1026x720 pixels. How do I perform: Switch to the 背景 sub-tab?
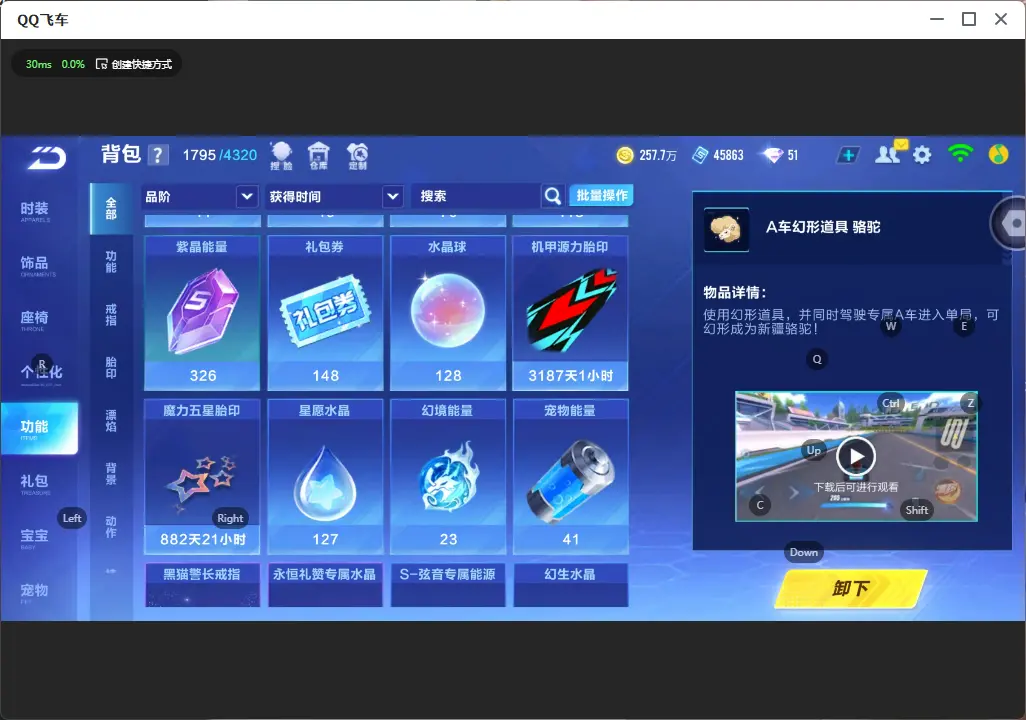point(111,474)
